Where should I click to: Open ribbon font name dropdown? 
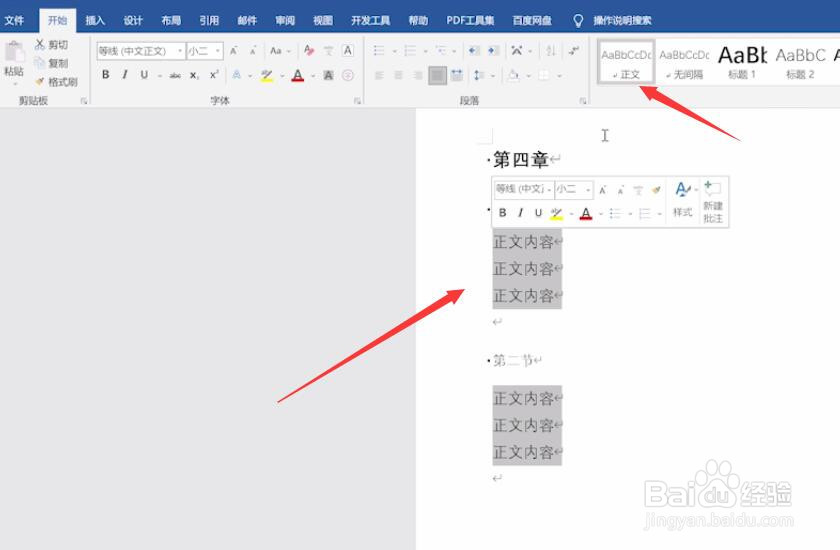180,51
